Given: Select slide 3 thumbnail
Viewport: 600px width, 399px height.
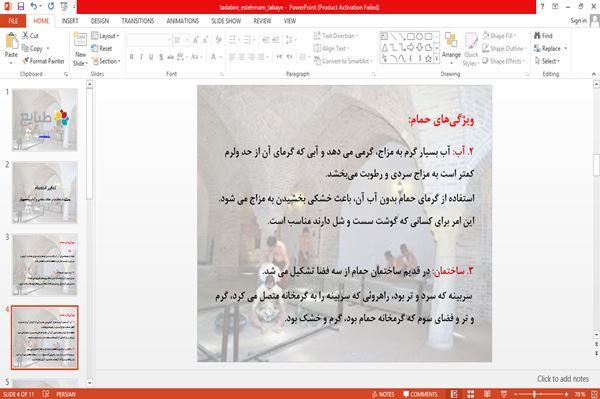Looking at the screenshot, I should [x=45, y=265].
